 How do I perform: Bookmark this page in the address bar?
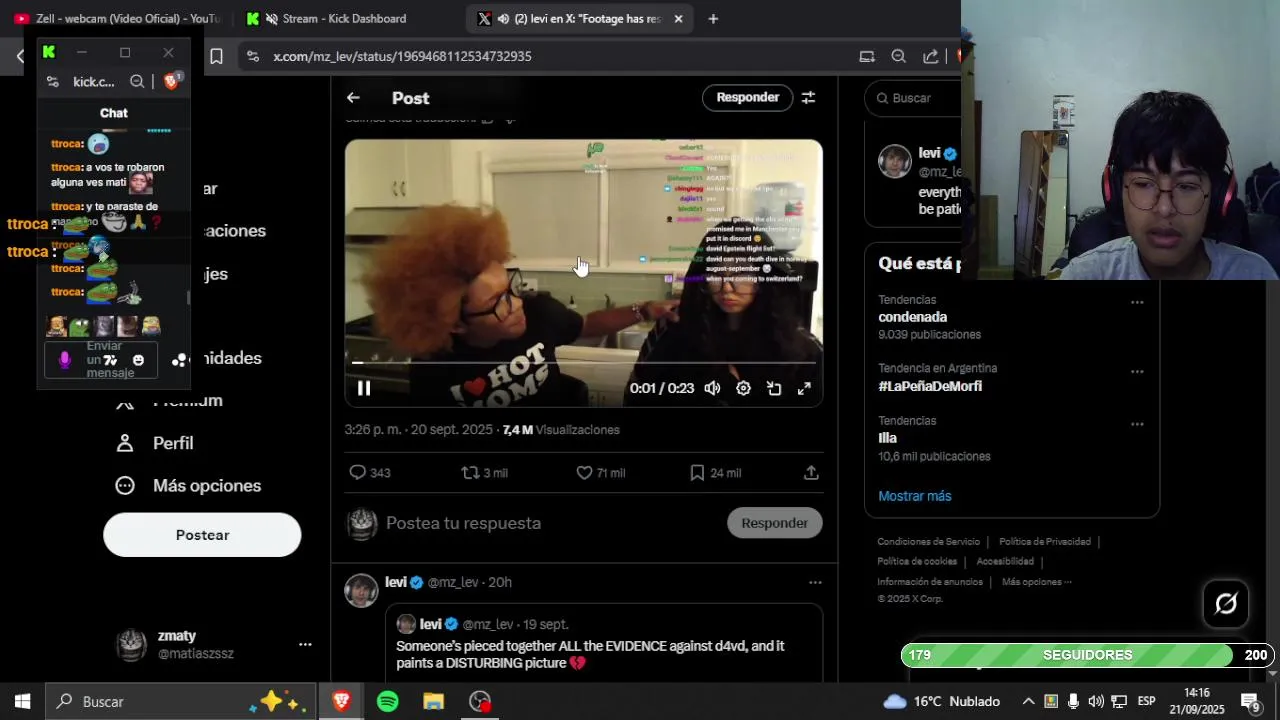coord(216,56)
